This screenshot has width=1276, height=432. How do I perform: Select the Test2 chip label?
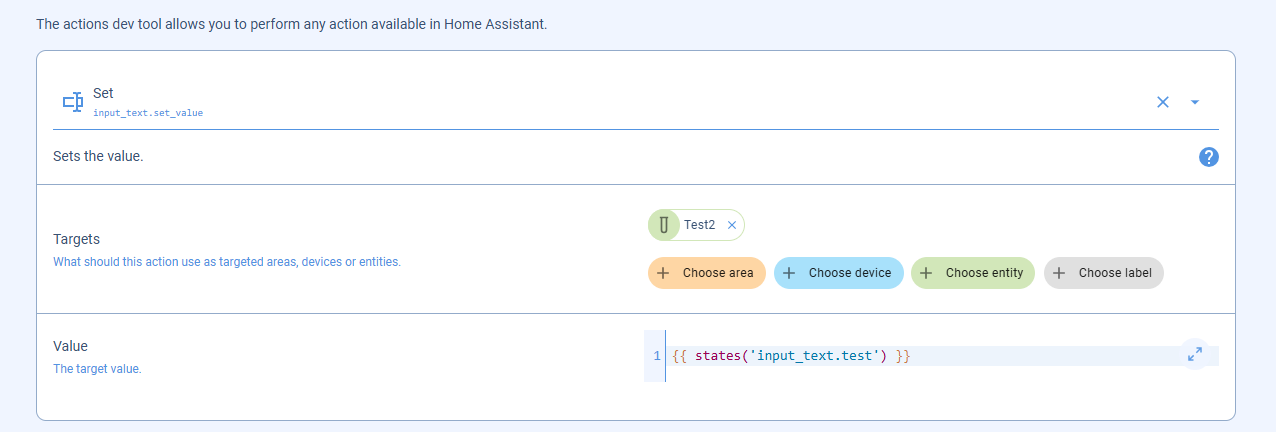[700, 225]
